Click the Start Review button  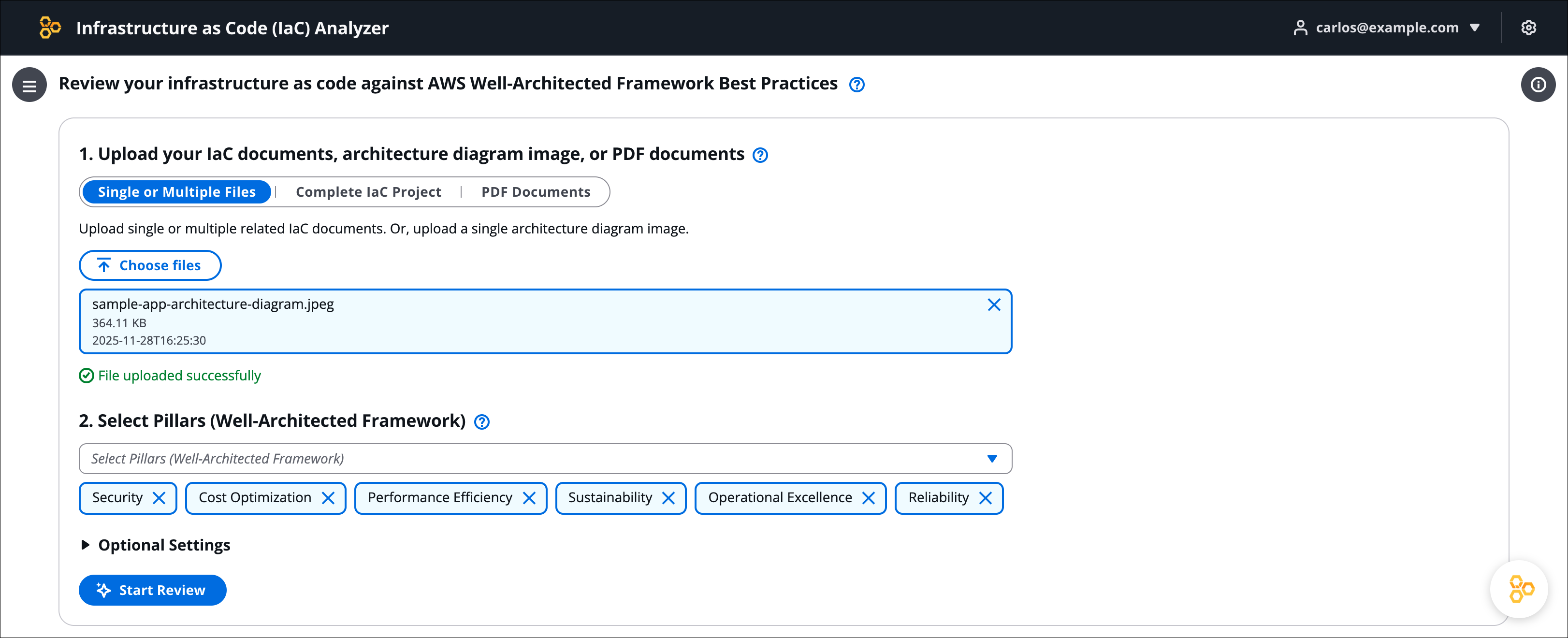152,590
